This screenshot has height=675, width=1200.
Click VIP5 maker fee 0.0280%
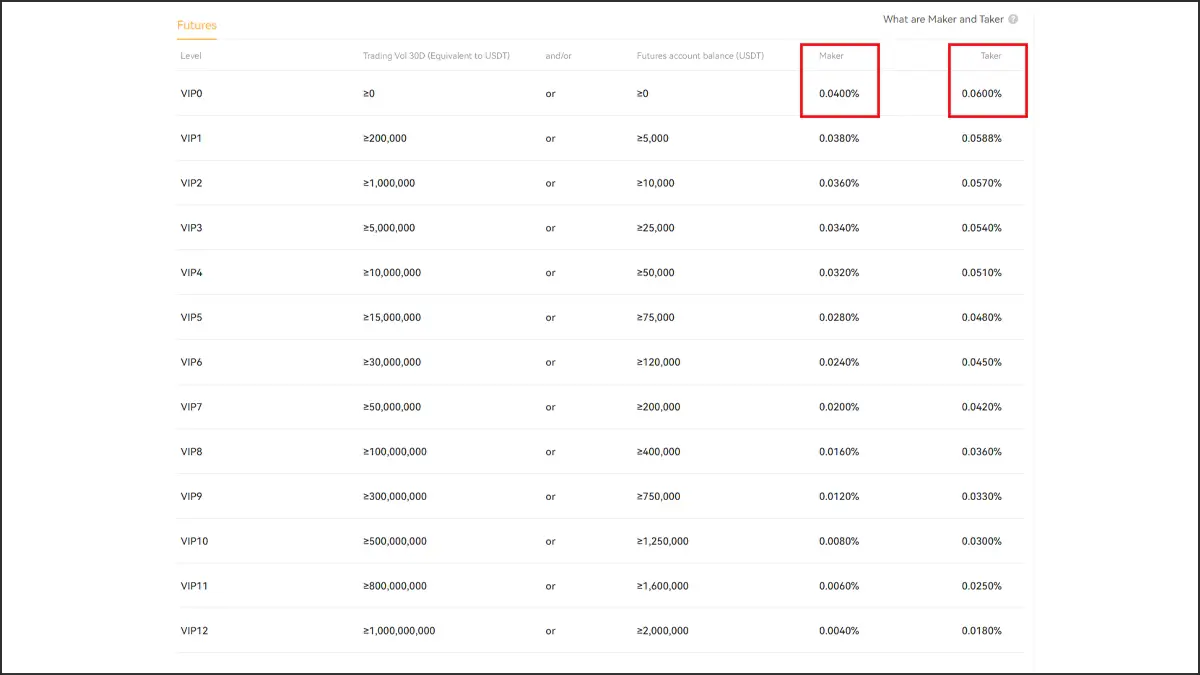point(839,318)
